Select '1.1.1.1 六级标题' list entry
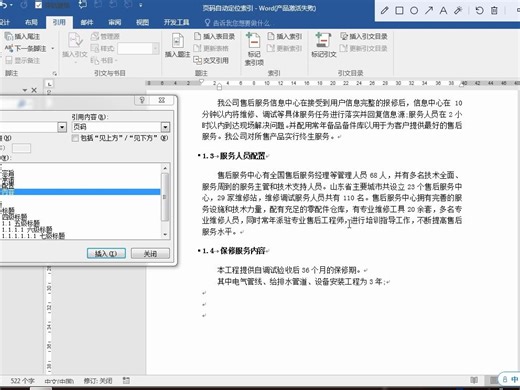The height and width of the screenshot is (390, 520). tap(27, 229)
